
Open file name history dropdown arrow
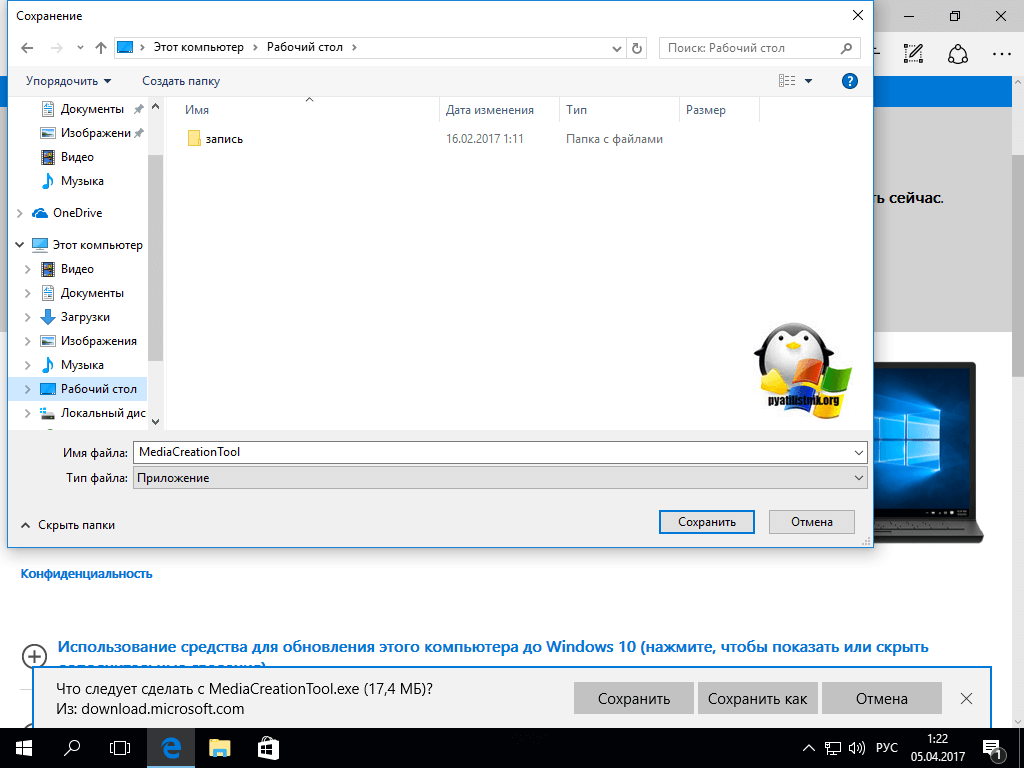pyautogui.click(x=858, y=452)
